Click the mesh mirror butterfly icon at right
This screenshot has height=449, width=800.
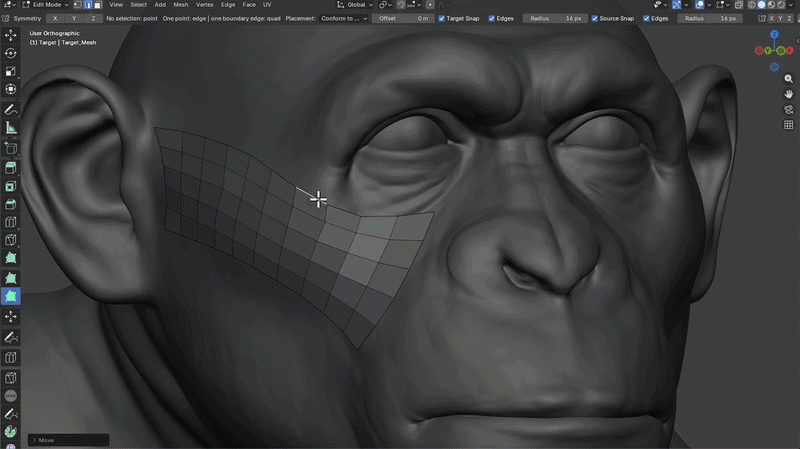(x=762, y=18)
